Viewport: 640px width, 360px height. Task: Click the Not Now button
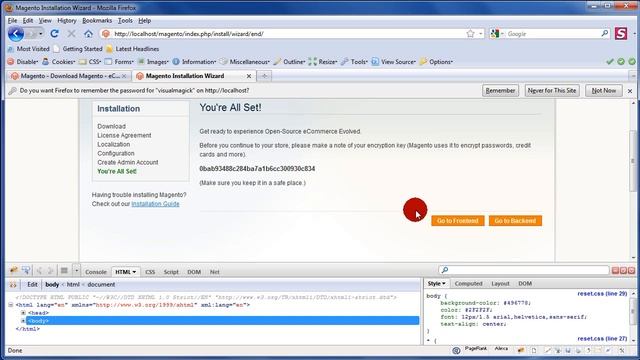point(604,91)
